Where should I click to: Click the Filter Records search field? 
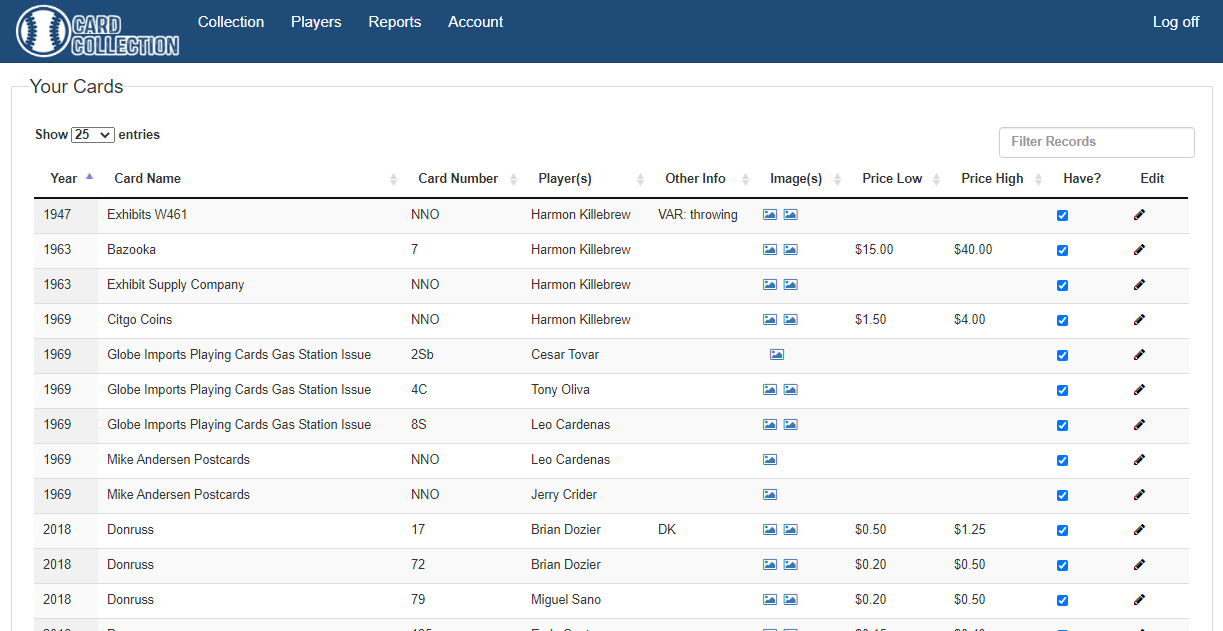click(1096, 142)
